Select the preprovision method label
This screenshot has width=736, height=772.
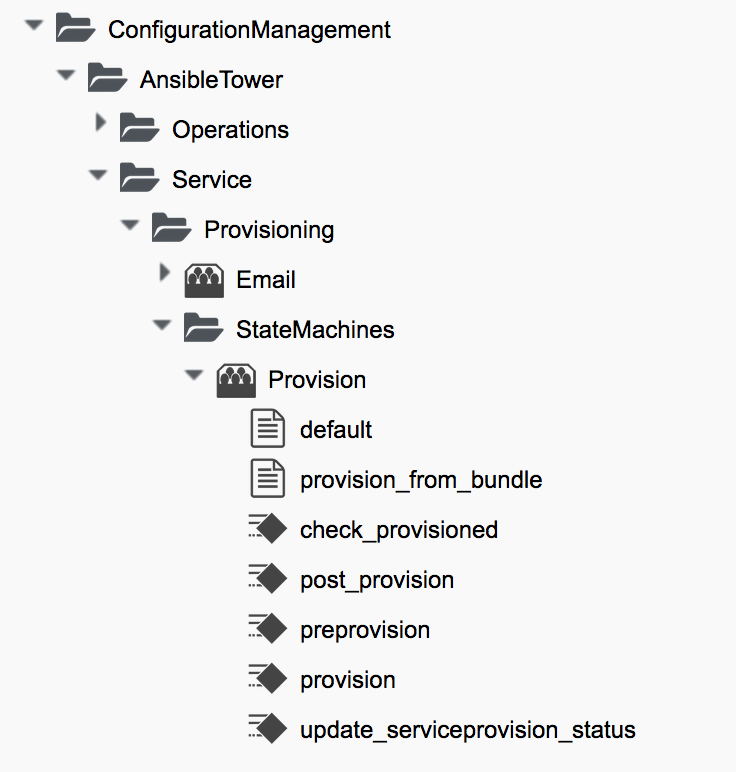point(365,630)
